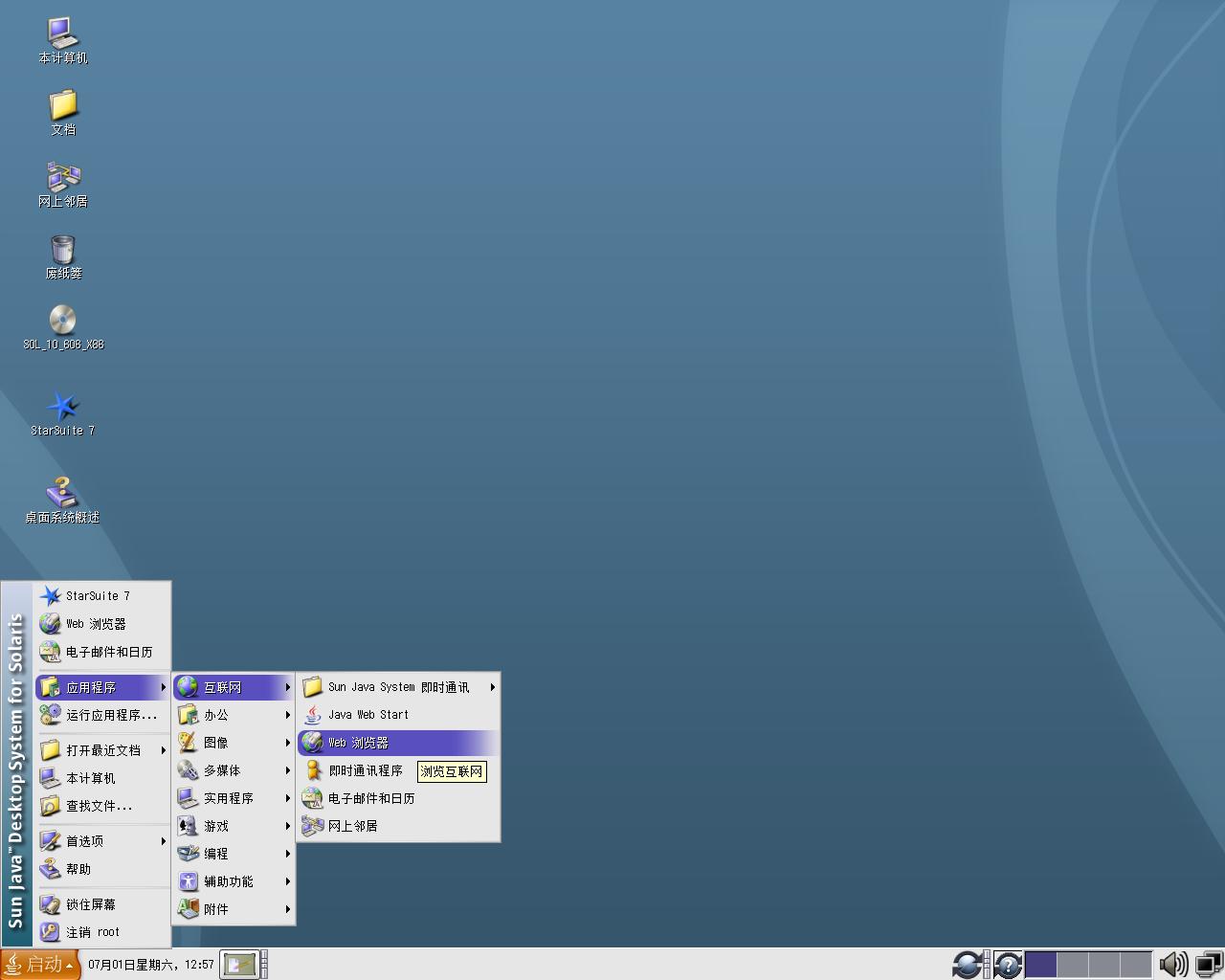This screenshot has width=1225, height=980.
Task: Select 锁住屏幕 to lock the screen
Action: 103,904
